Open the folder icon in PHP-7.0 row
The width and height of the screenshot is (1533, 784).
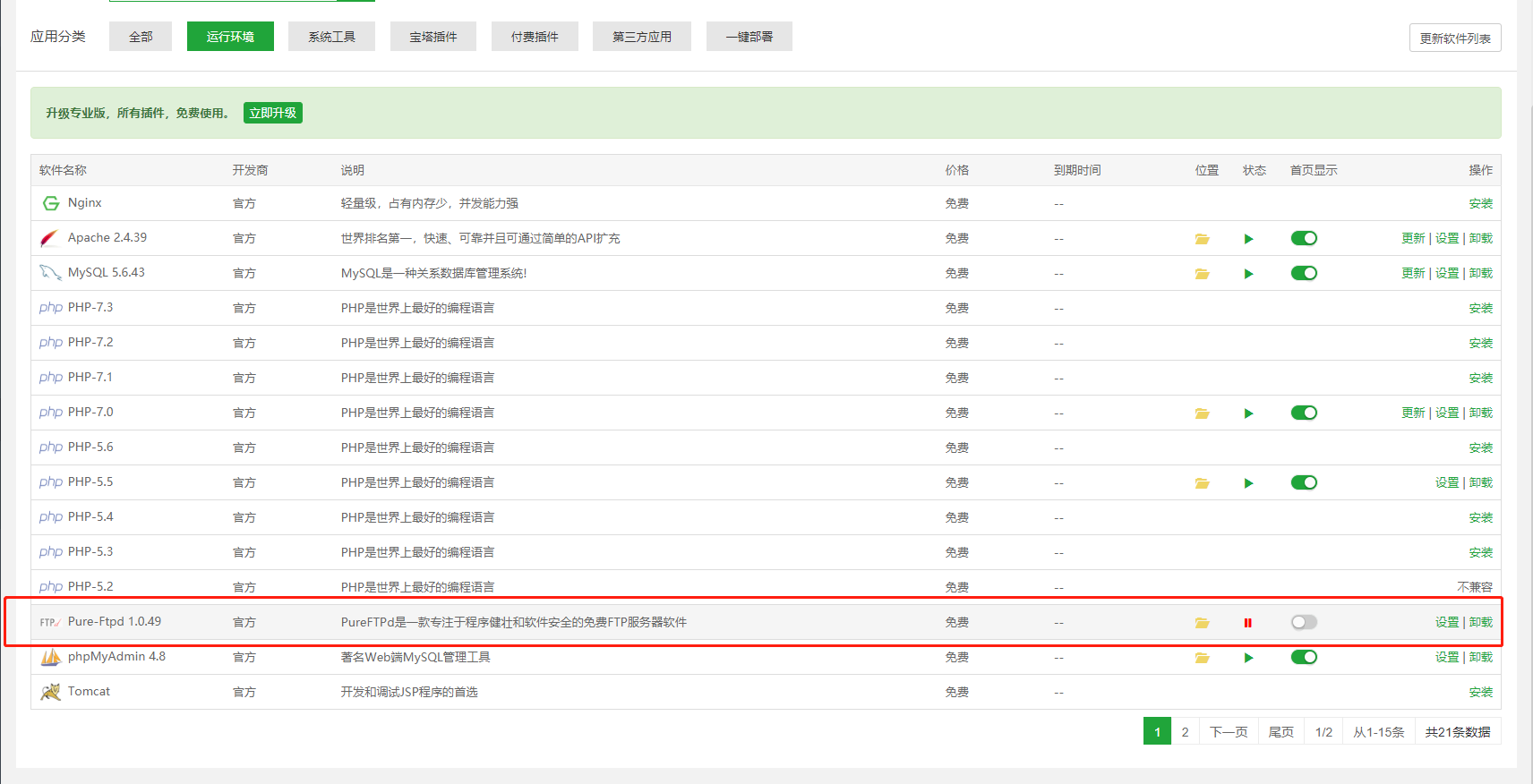(1202, 413)
